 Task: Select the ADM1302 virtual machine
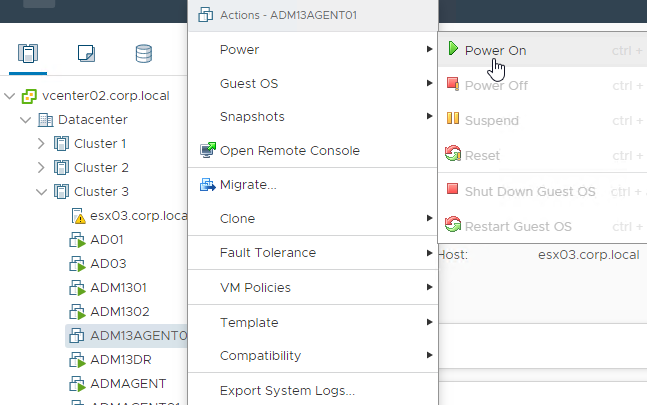tap(120, 311)
